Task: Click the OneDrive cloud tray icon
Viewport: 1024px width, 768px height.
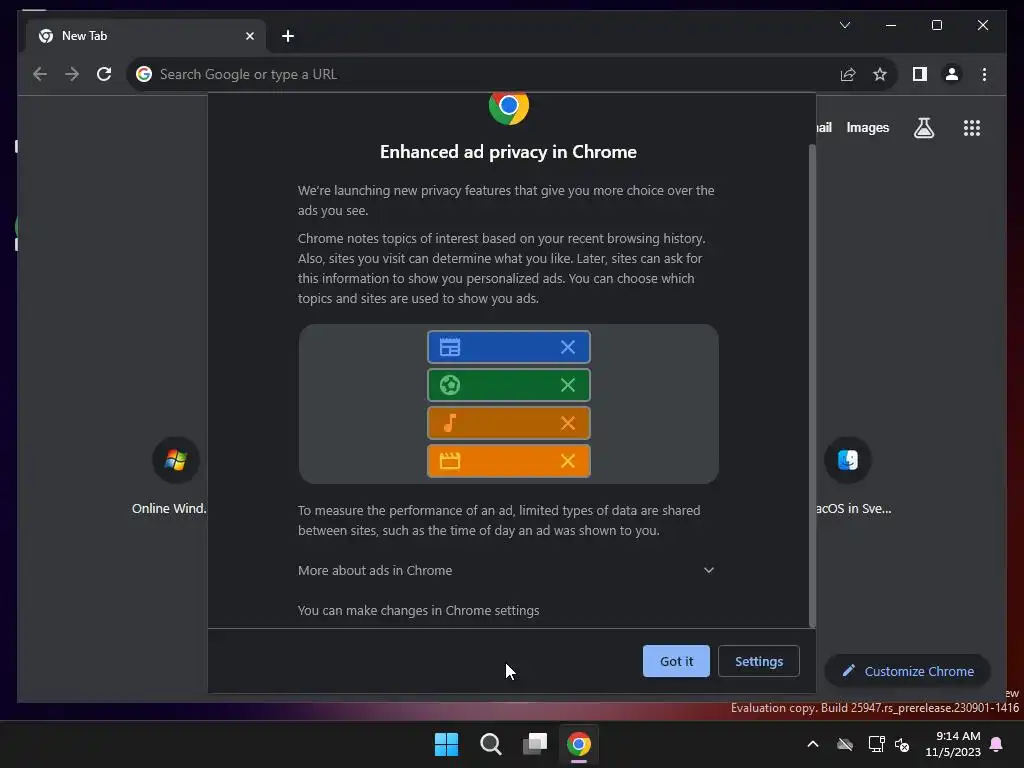Action: point(845,744)
